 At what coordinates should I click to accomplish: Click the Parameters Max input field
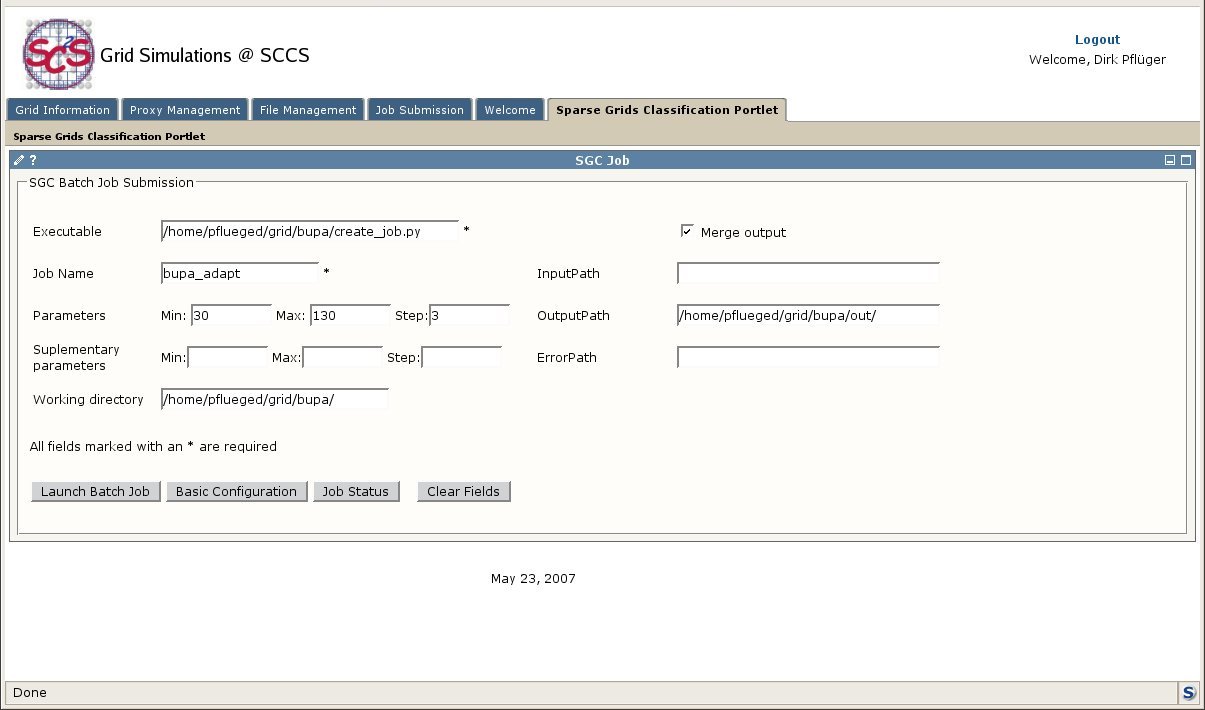point(350,315)
